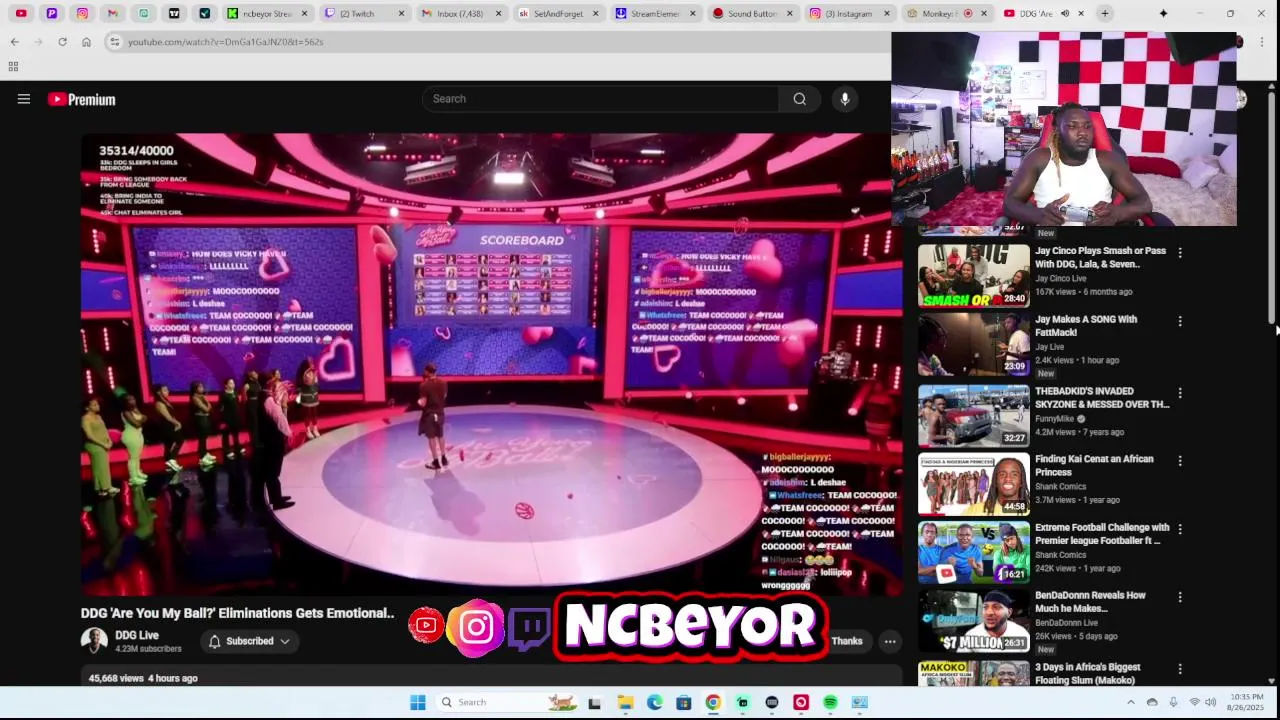Open options menu for Jay Makes A SONG
This screenshot has width=1280, height=720.
coord(1180,321)
